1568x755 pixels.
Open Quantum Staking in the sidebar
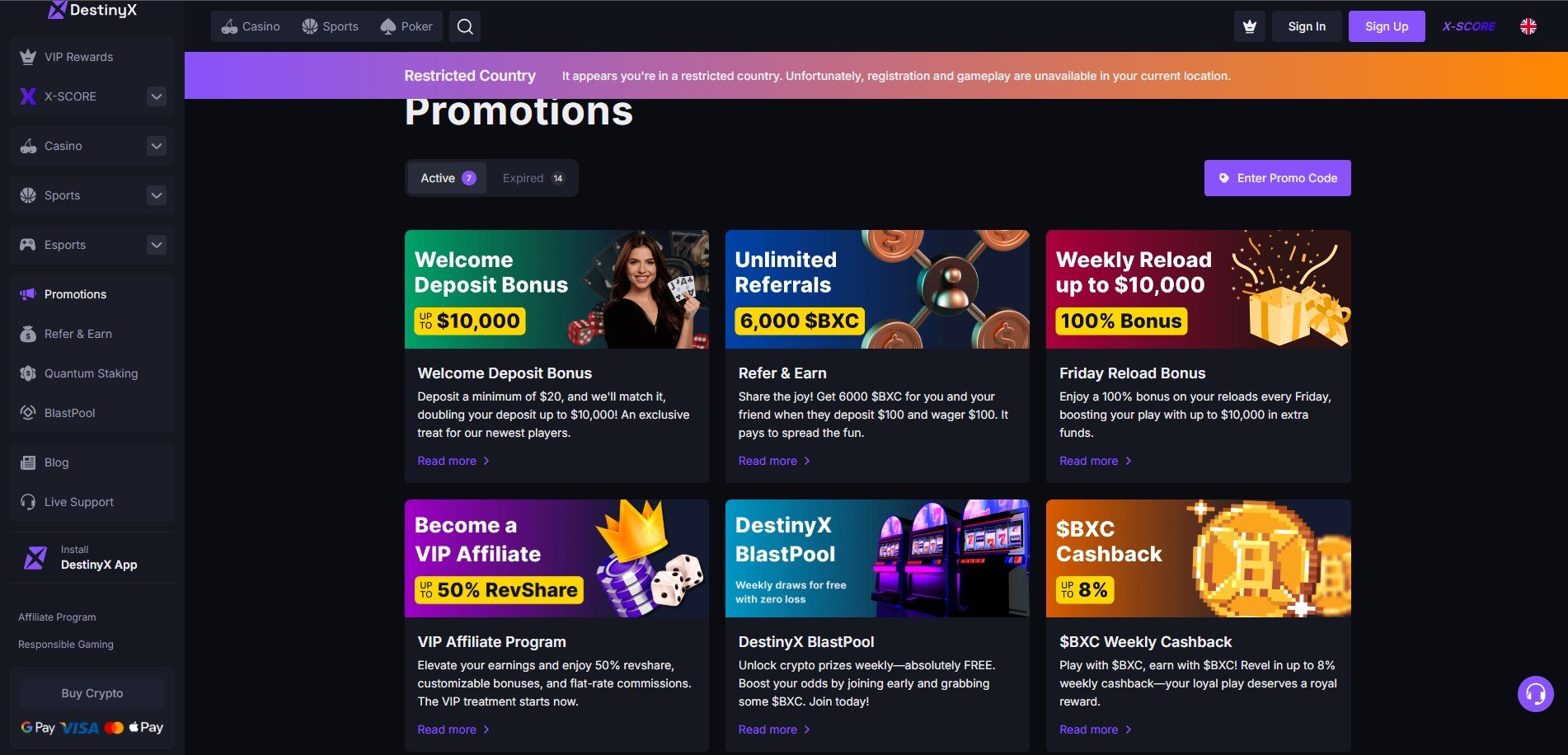(x=92, y=373)
